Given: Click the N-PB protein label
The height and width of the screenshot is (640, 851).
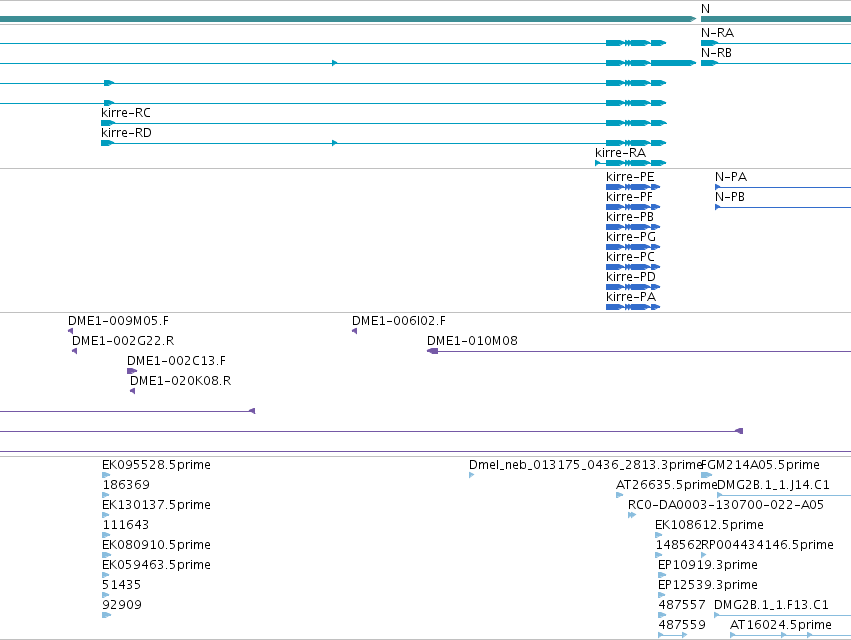Looking at the screenshot, I should click(x=729, y=197).
